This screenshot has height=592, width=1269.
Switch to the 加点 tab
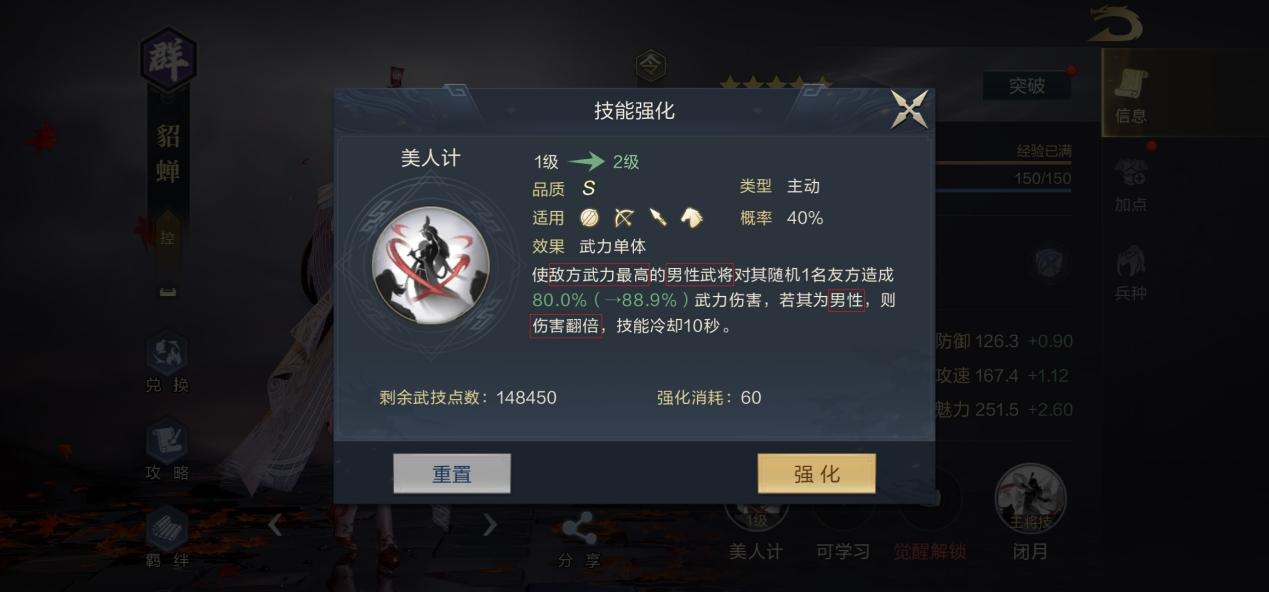pos(1131,186)
